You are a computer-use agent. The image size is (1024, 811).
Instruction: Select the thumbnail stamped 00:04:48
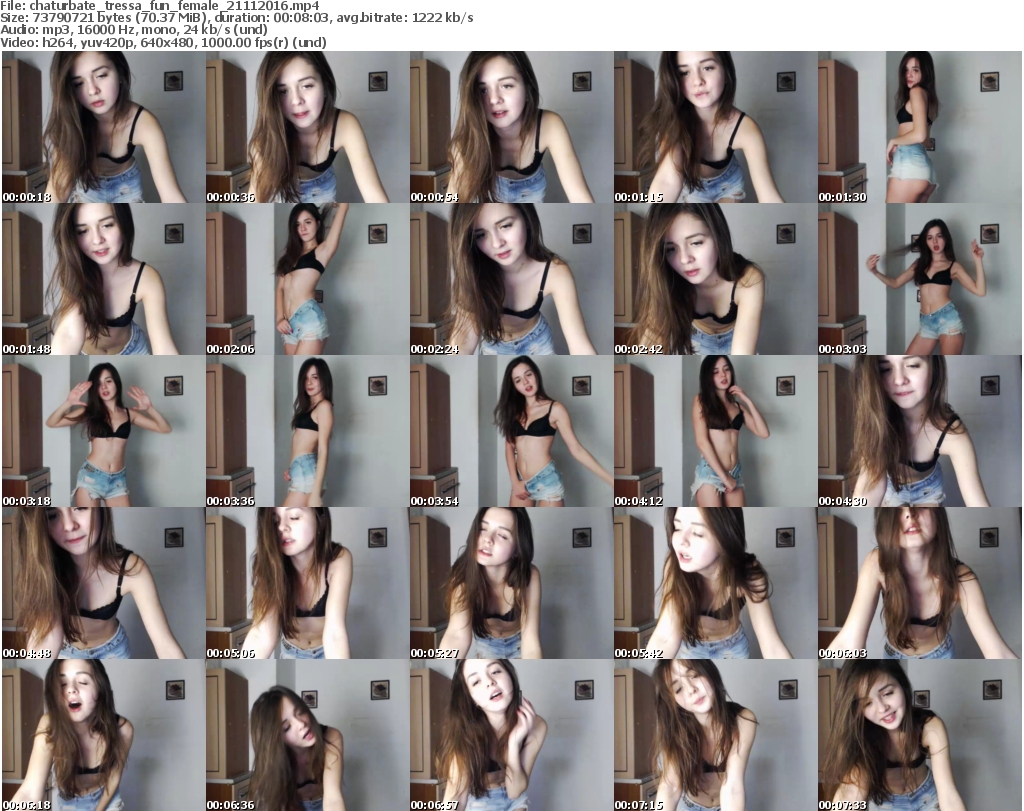click(103, 583)
